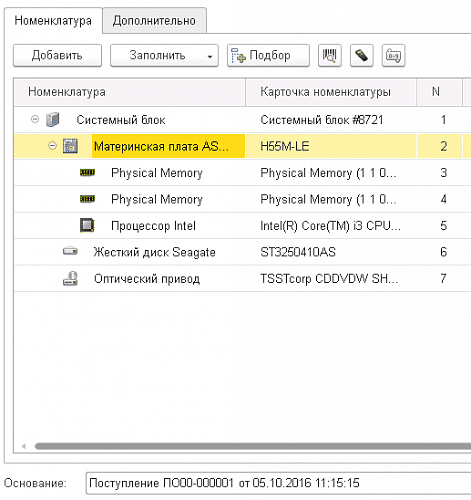Select the Системный блок row name

coord(121,120)
